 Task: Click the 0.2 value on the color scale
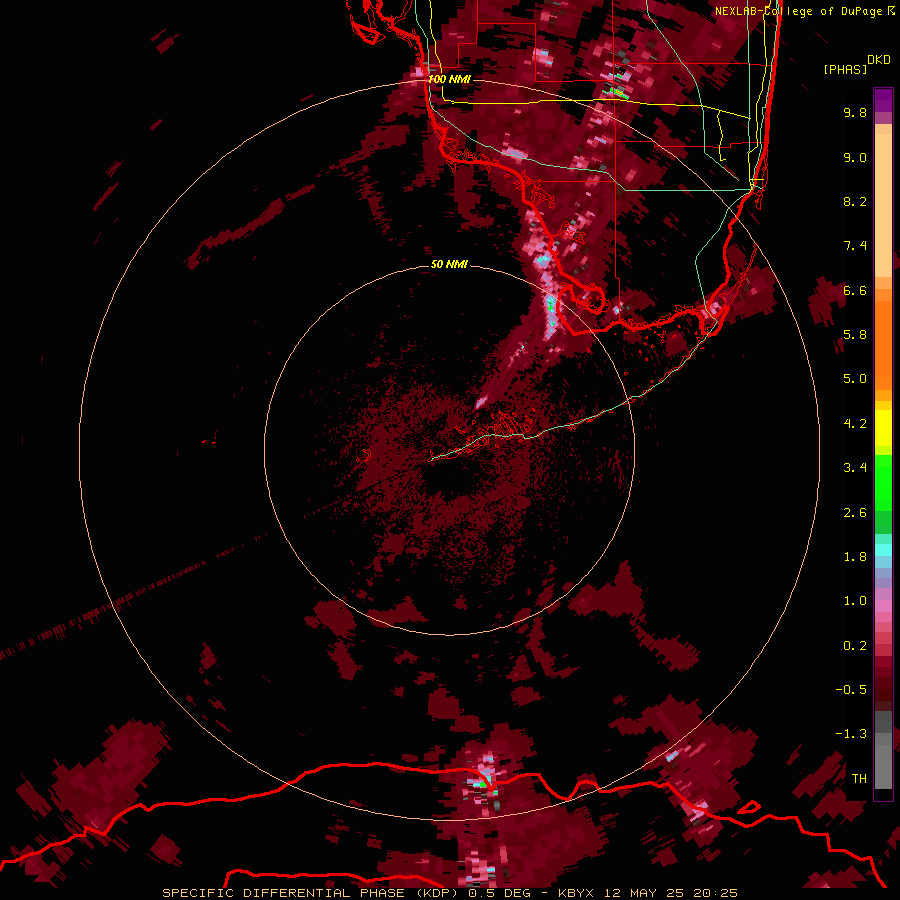855,646
